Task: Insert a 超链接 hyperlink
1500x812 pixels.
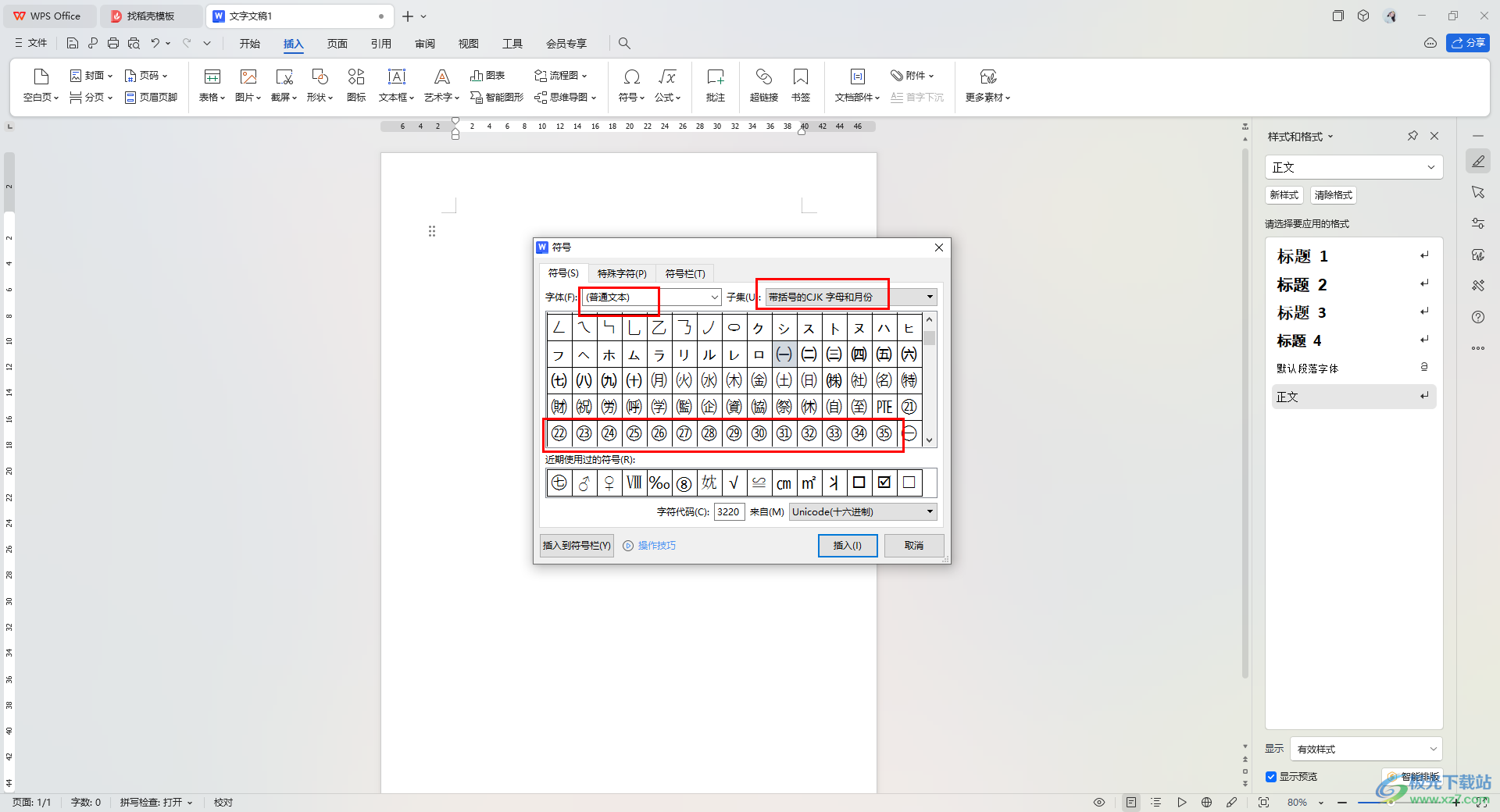Action: [764, 85]
